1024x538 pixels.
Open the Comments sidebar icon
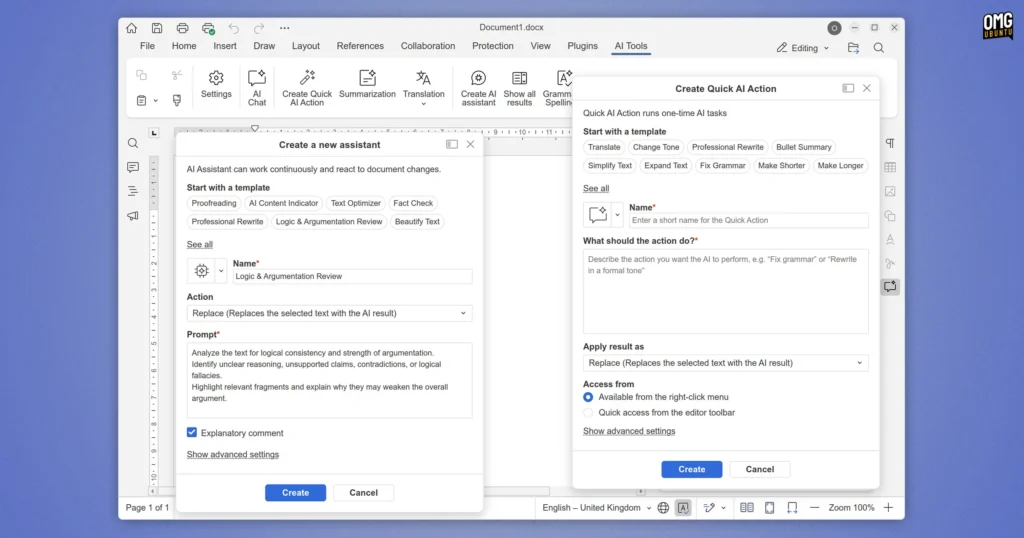[x=133, y=167]
